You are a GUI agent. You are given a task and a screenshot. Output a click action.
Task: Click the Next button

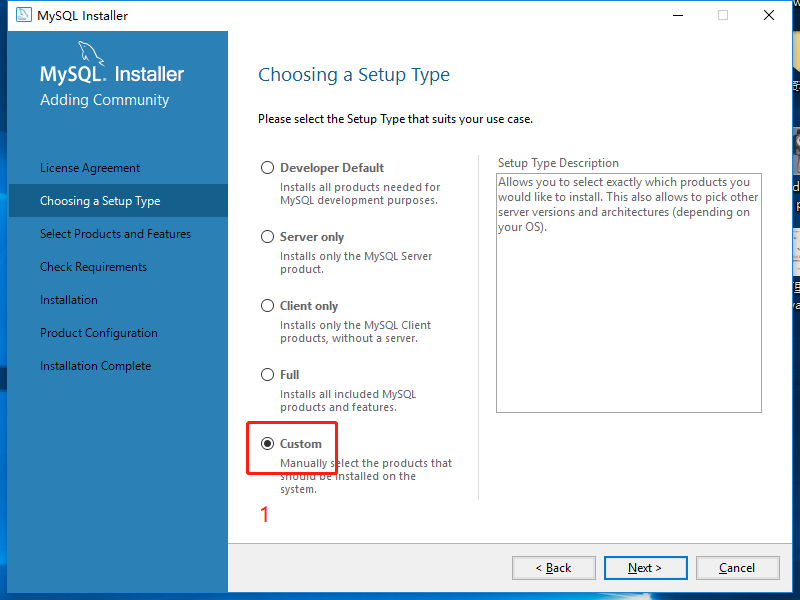(645, 568)
